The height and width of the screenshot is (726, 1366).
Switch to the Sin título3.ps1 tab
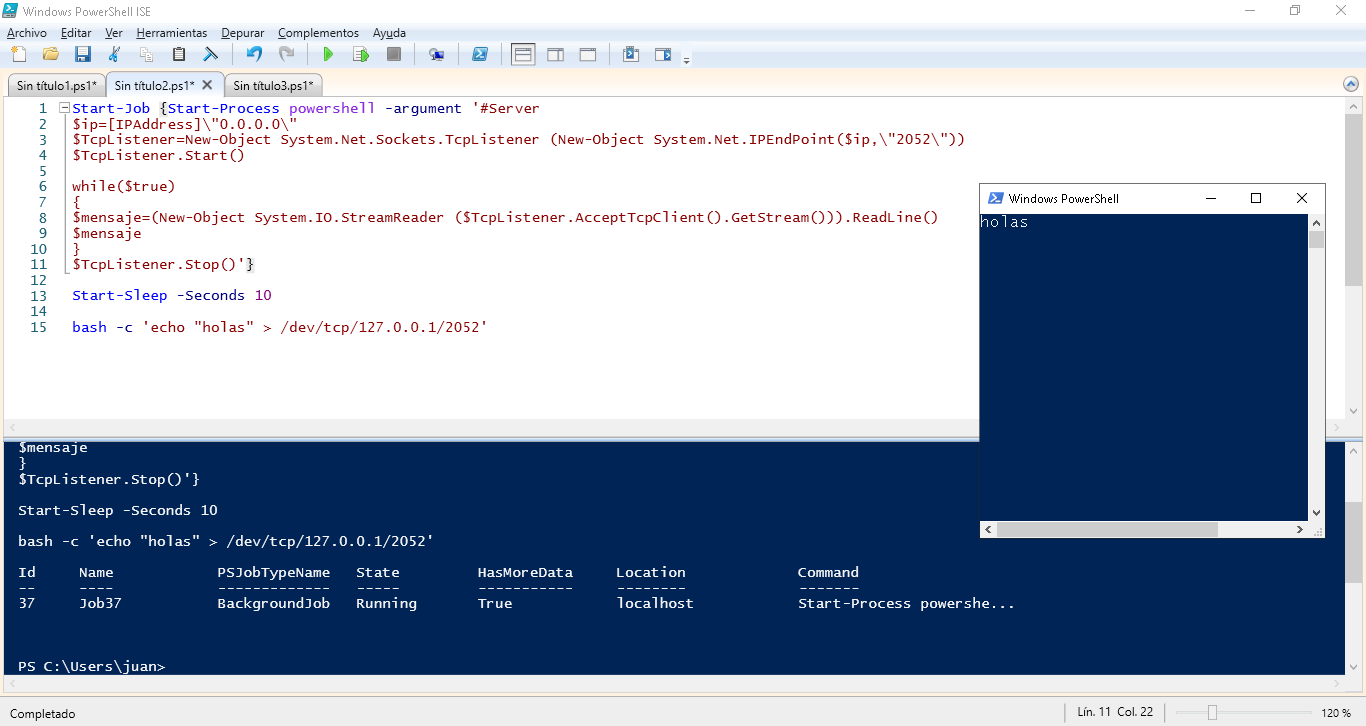coord(273,86)
